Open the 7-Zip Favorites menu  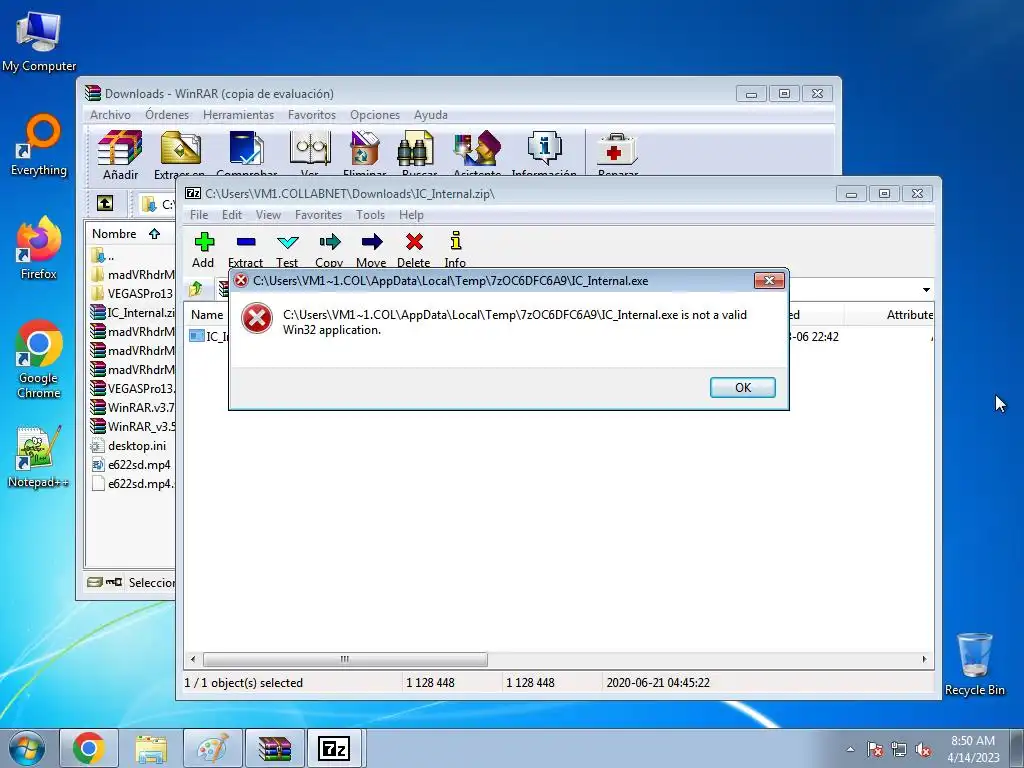[318, 215]
